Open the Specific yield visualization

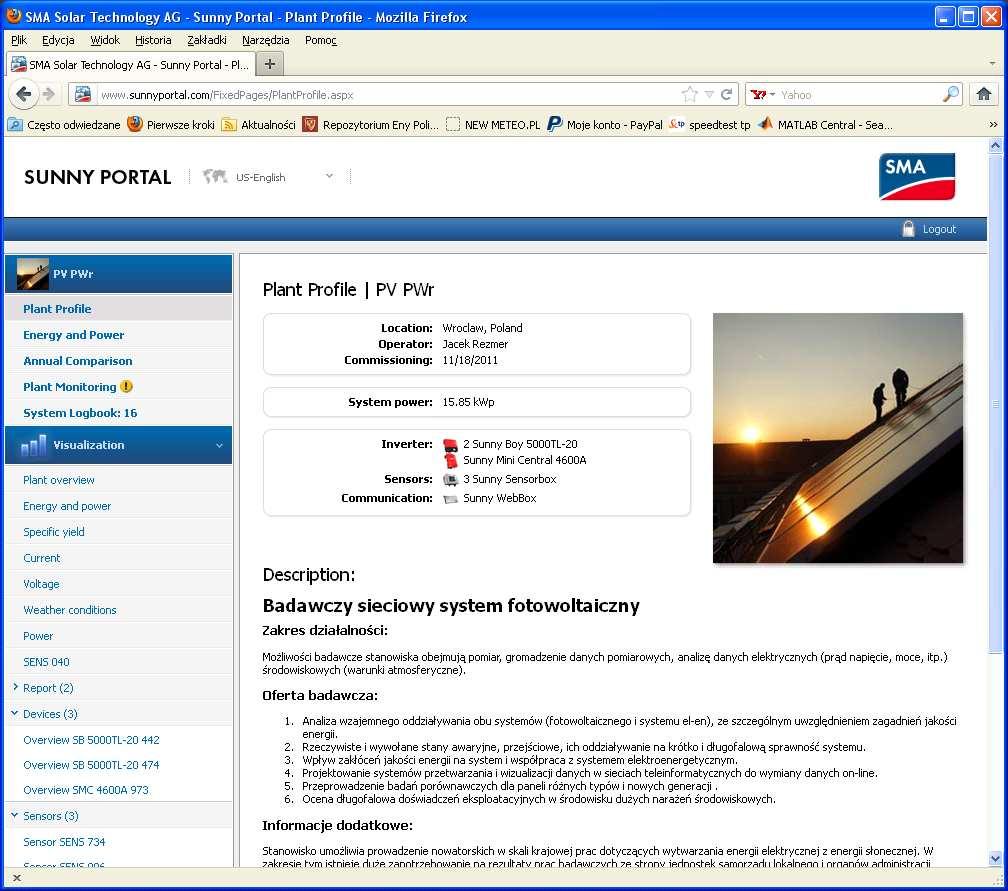(54, 532)
